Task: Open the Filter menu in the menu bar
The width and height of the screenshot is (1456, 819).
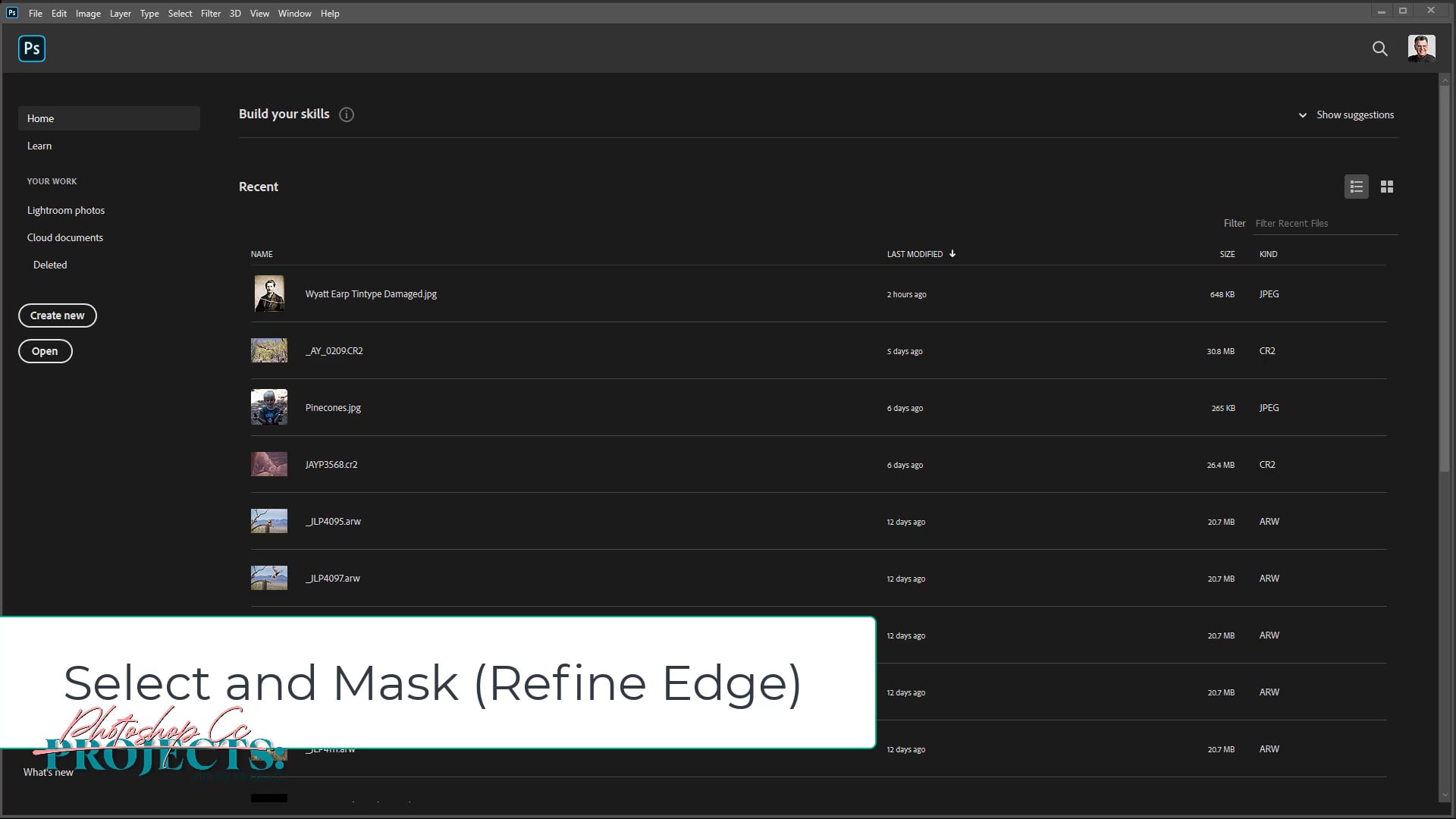Action: point(211,13)
